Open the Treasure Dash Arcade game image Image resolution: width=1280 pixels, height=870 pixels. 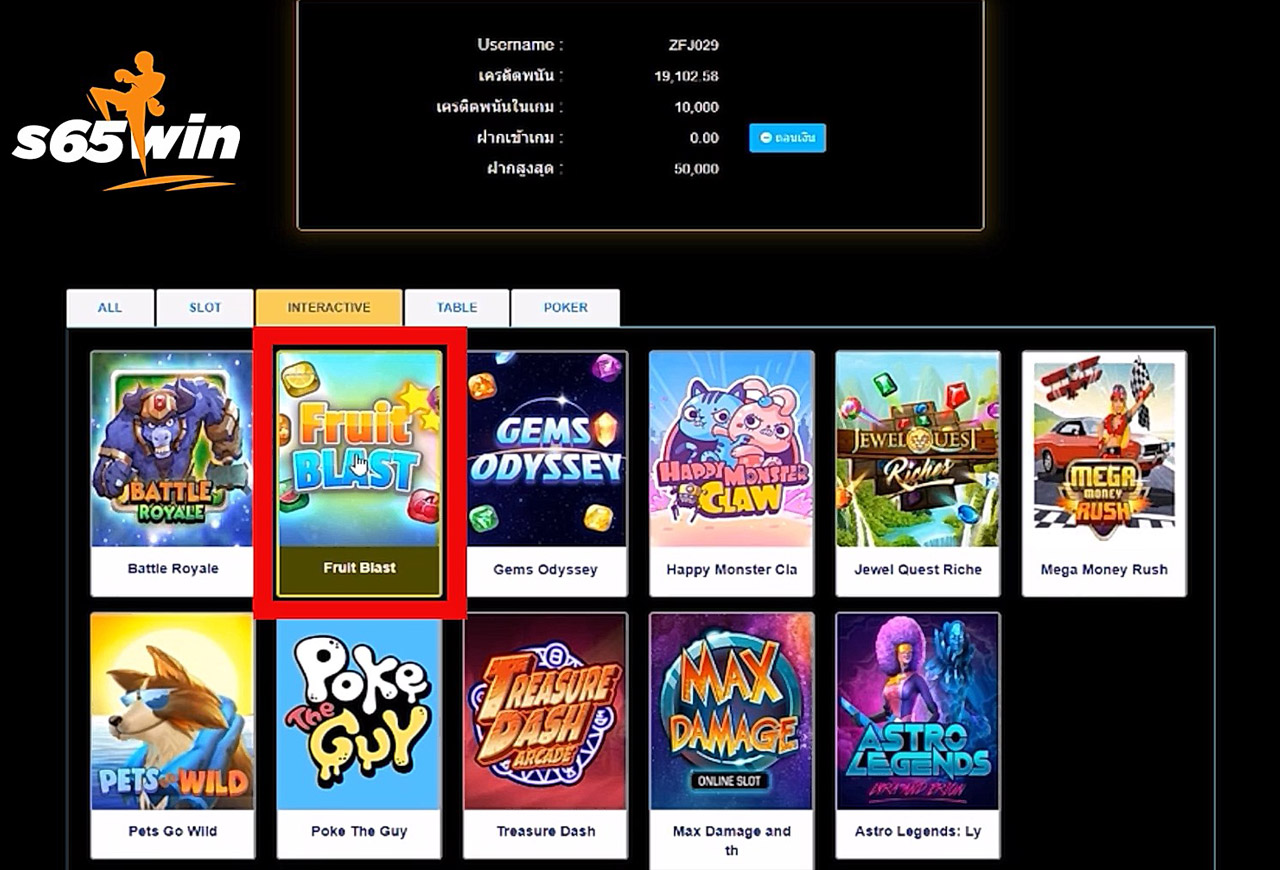[x=545, y=711]
